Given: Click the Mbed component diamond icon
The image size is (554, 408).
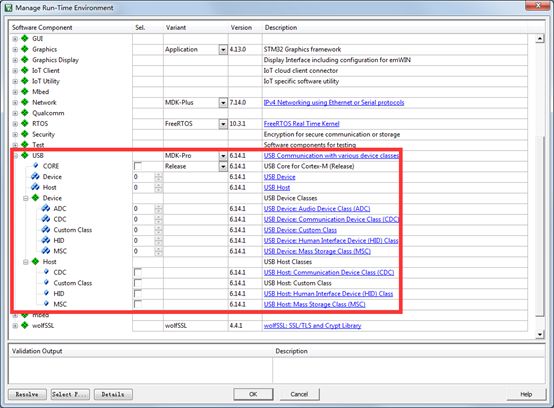Looking at the screenshot, I should point(24,91).
